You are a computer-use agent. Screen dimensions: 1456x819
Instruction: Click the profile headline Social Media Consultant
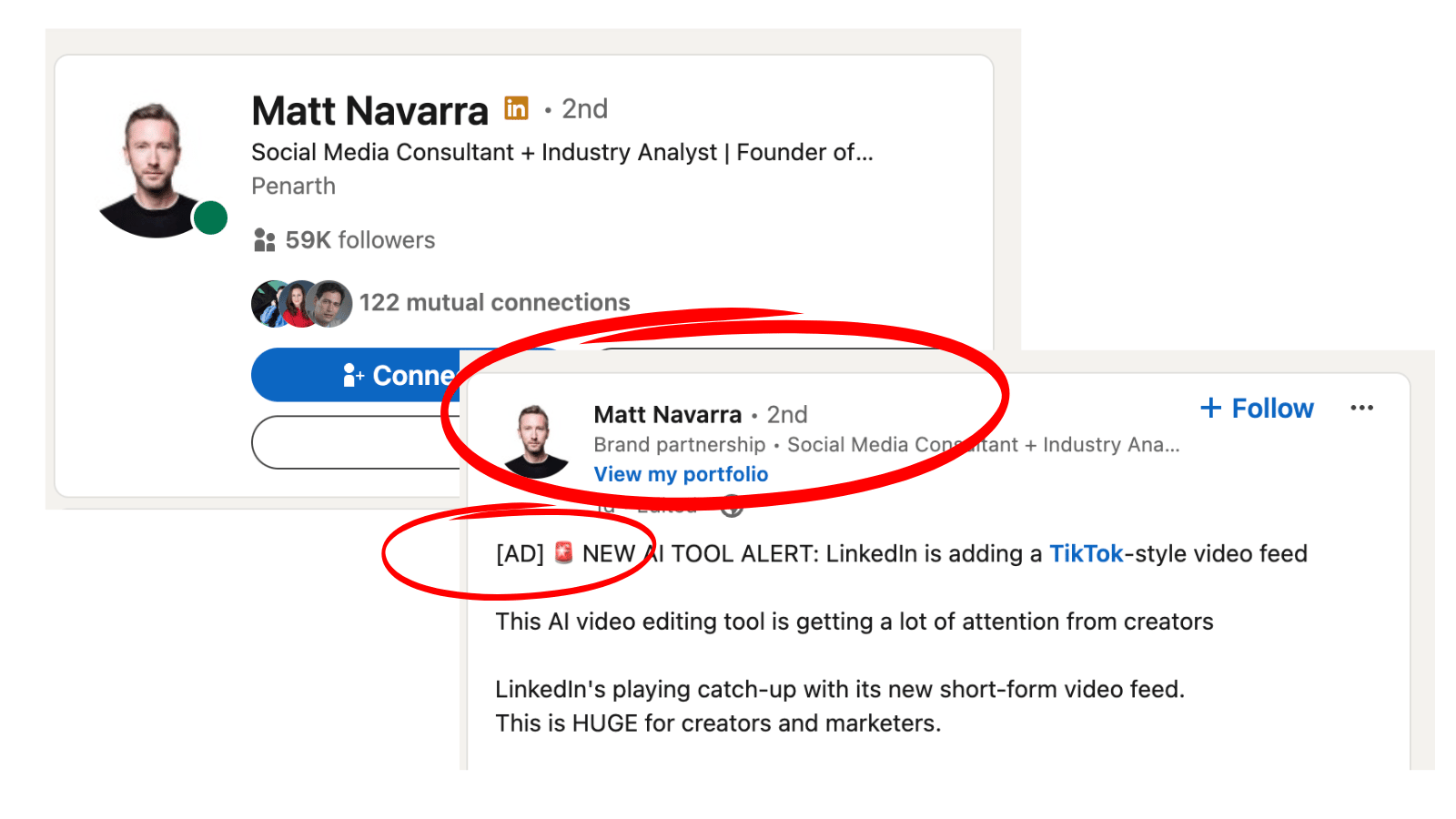click(x=561, y=153)
